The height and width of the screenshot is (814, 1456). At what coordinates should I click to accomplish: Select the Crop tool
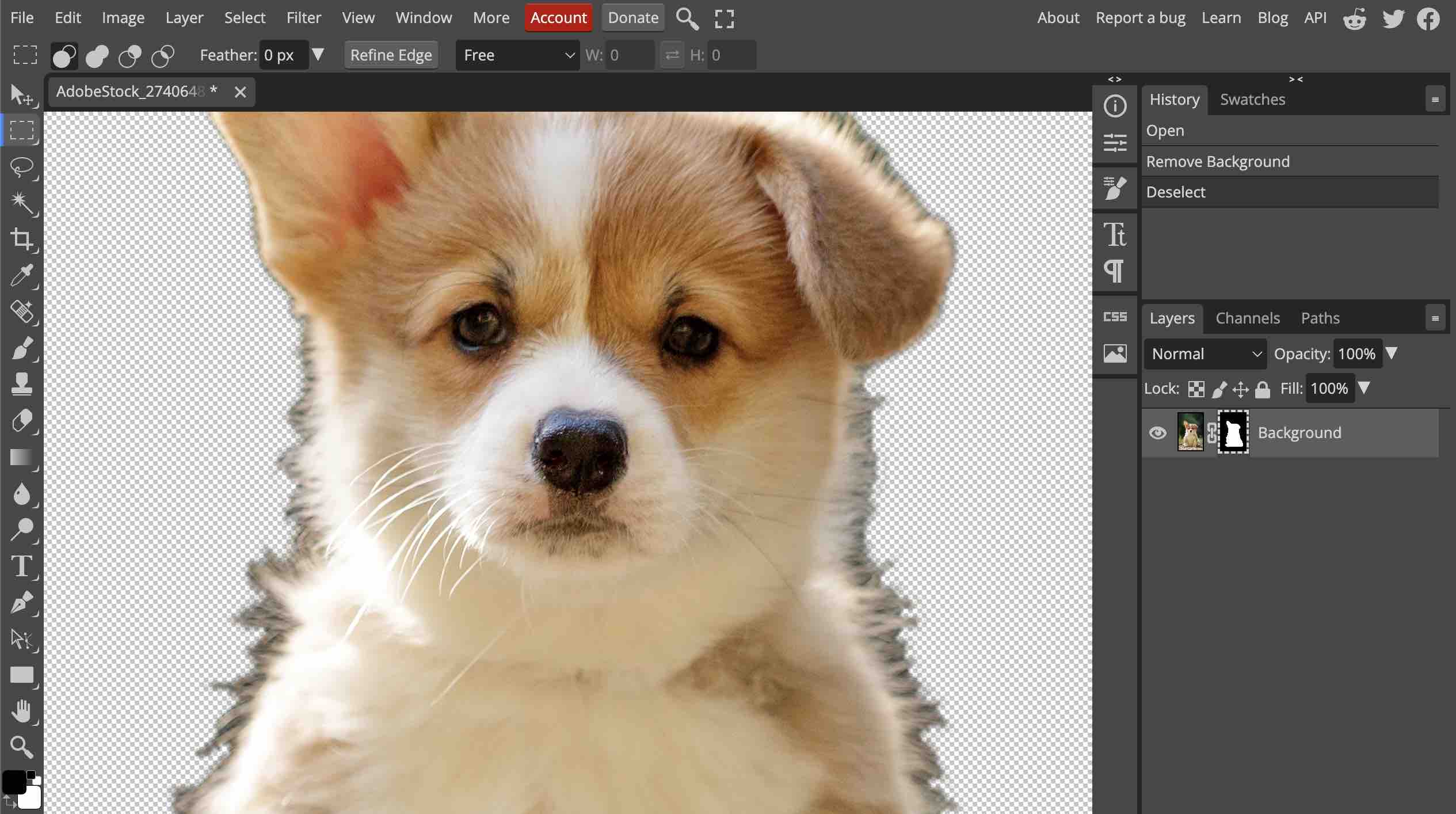pyautogui.click(x=22, y=238)
